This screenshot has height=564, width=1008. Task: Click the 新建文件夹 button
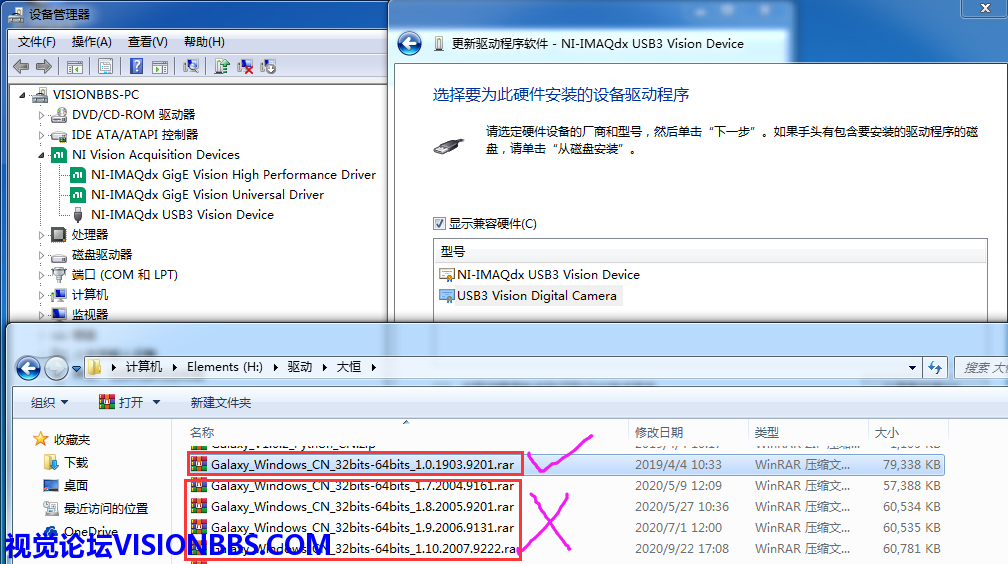(x=220, y=402)
